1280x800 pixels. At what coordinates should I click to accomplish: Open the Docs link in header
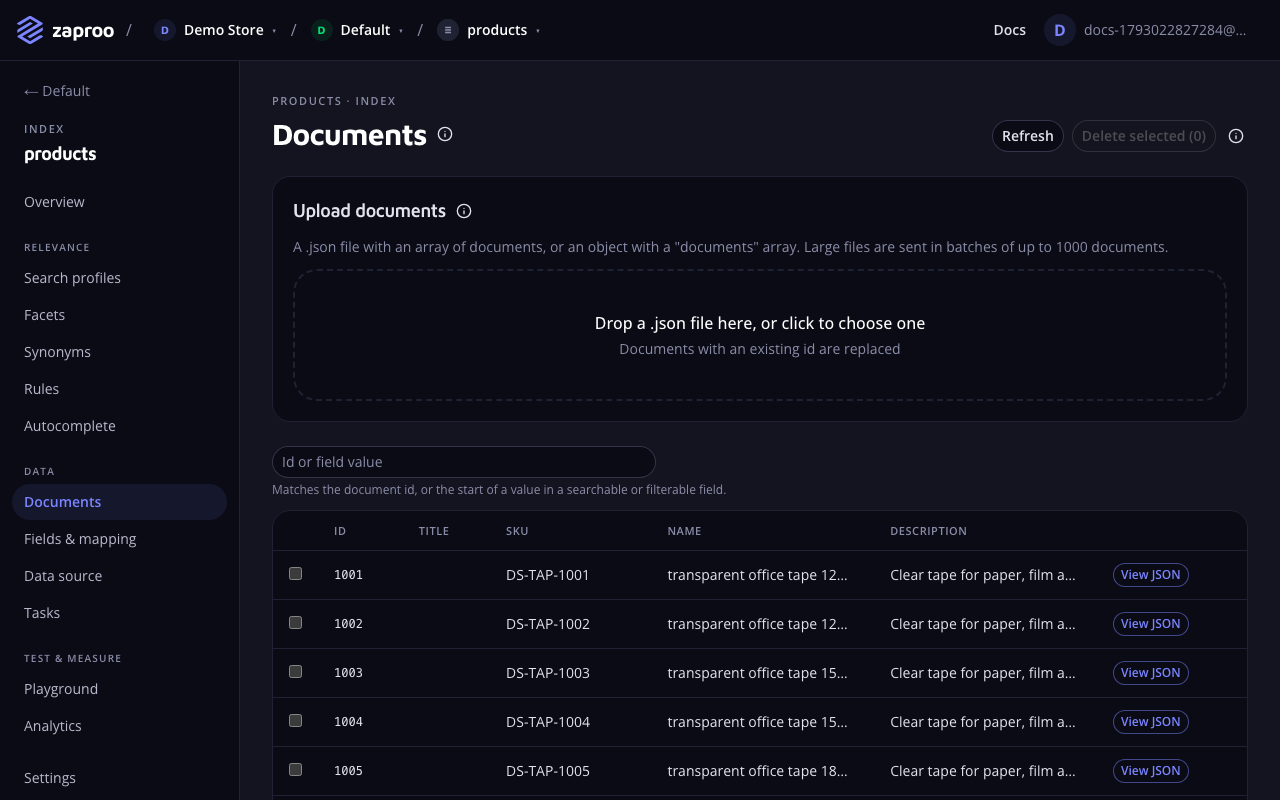[x=1009, y=30]
